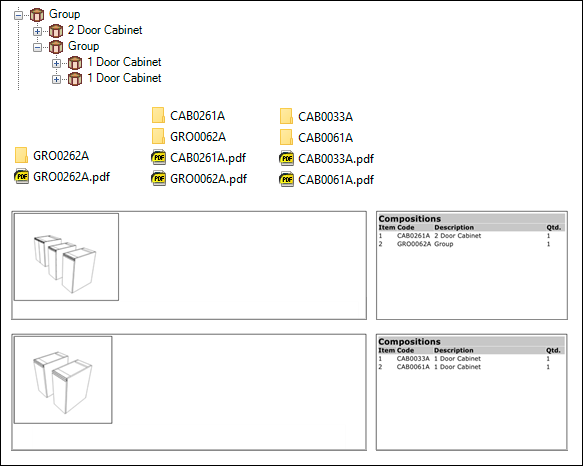This screenshot has height=466, width=583.
Task: Select the CAB0061A.pdf file name
Action: tap(336, 180)
